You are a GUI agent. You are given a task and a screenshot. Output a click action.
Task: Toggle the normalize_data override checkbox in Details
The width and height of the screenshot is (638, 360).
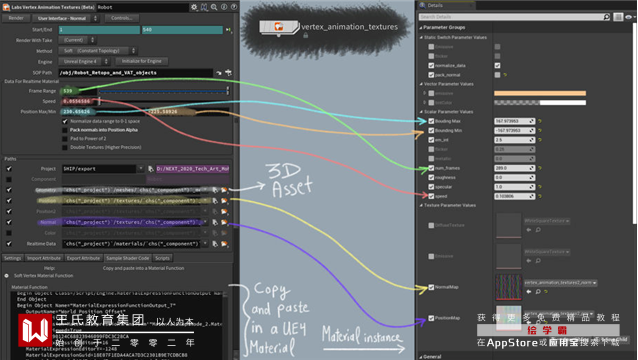[x=431, y=65]
